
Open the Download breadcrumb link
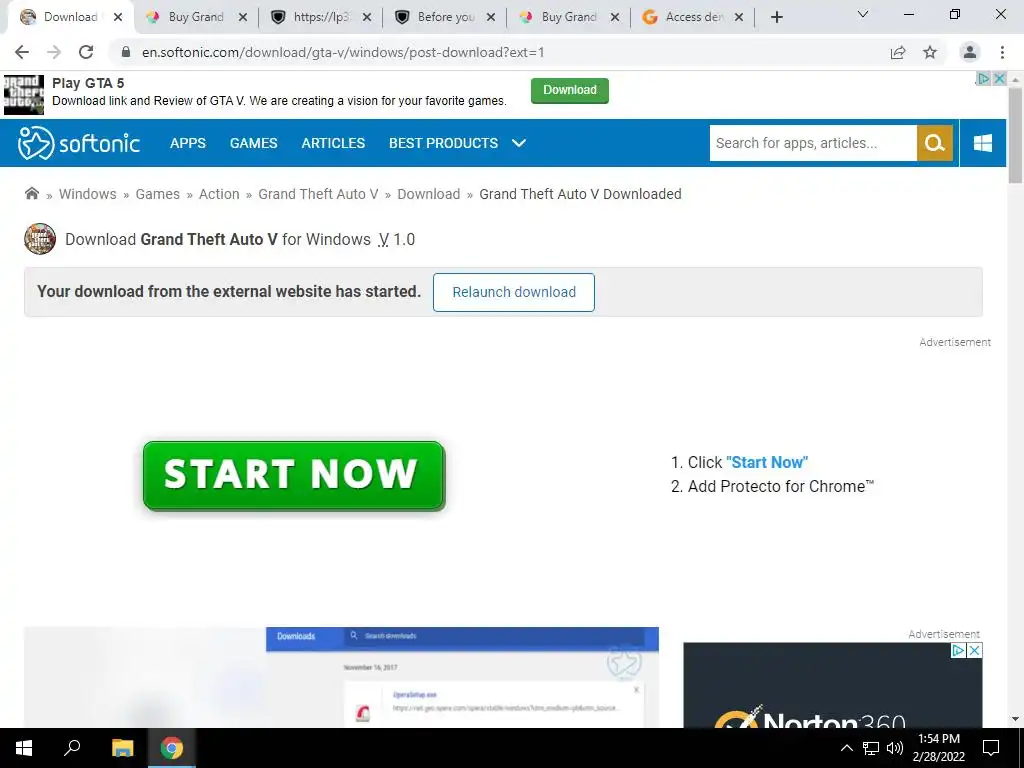point(428,194)
